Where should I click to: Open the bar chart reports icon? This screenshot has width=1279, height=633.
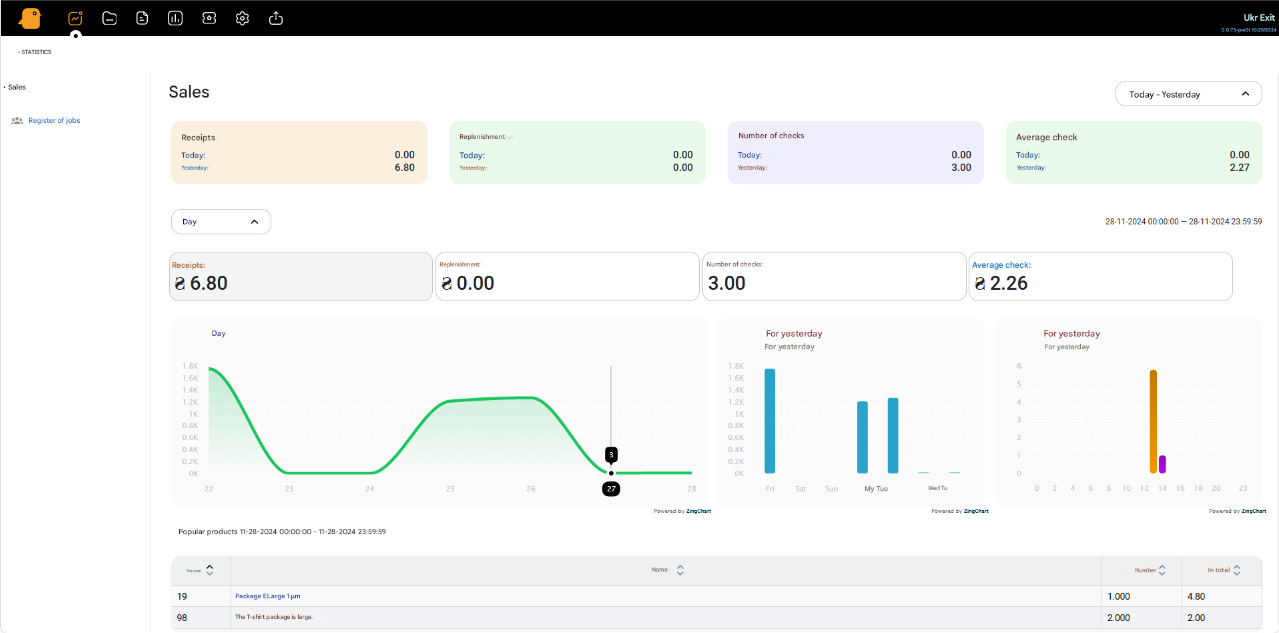click(x=175, y=18)
